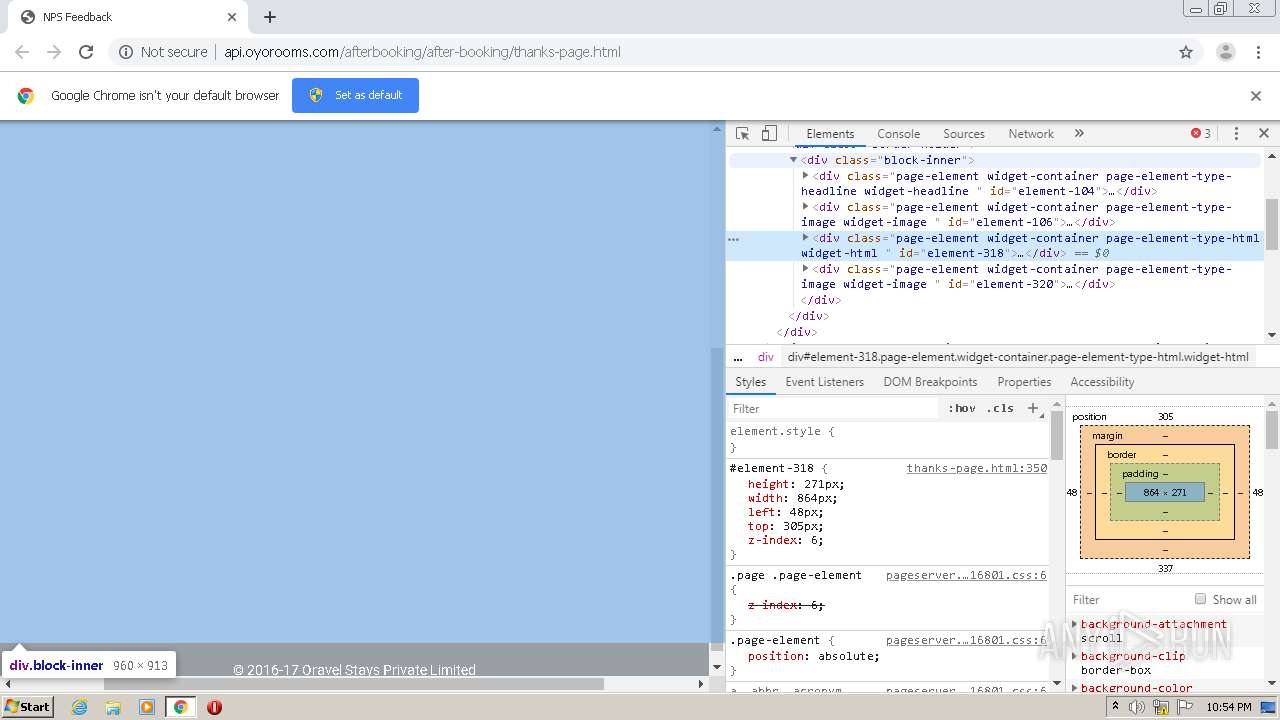This screenshot has width=1280, height=720.
Task: Reload the current page
Action: click(x=86, y=52)
